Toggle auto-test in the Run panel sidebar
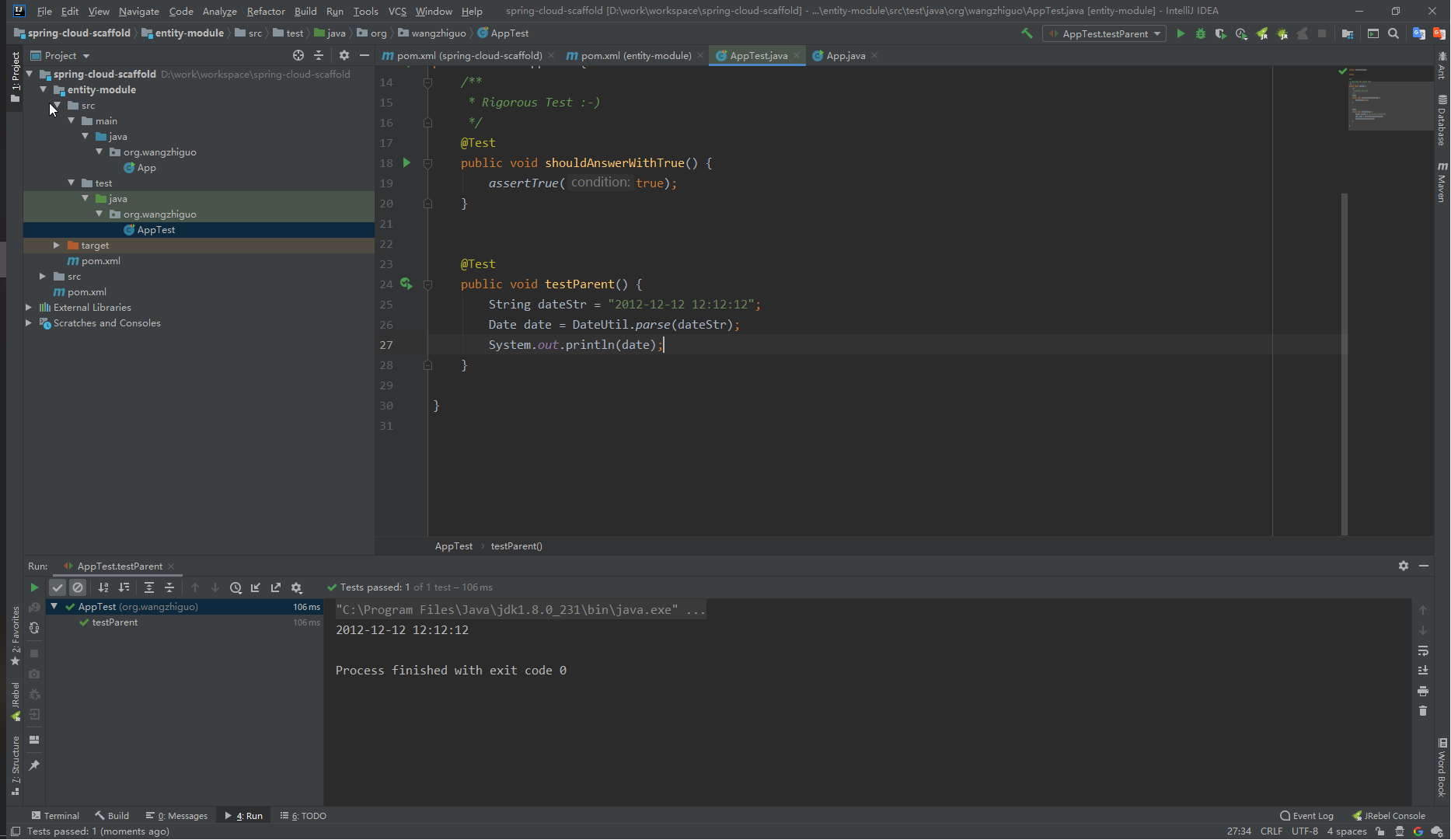The height and width of the screenshot is (840, 1451). (x=34, y=628)
